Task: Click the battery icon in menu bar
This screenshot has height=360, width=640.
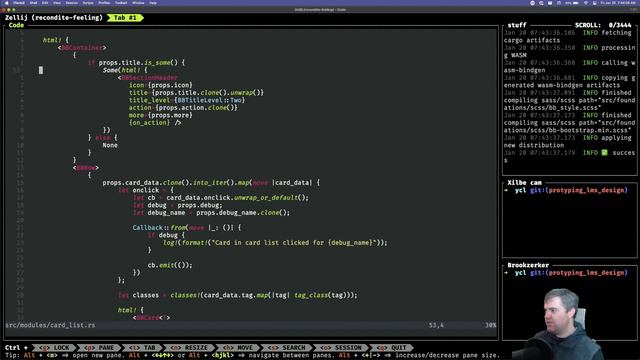Action: [576, 3]
